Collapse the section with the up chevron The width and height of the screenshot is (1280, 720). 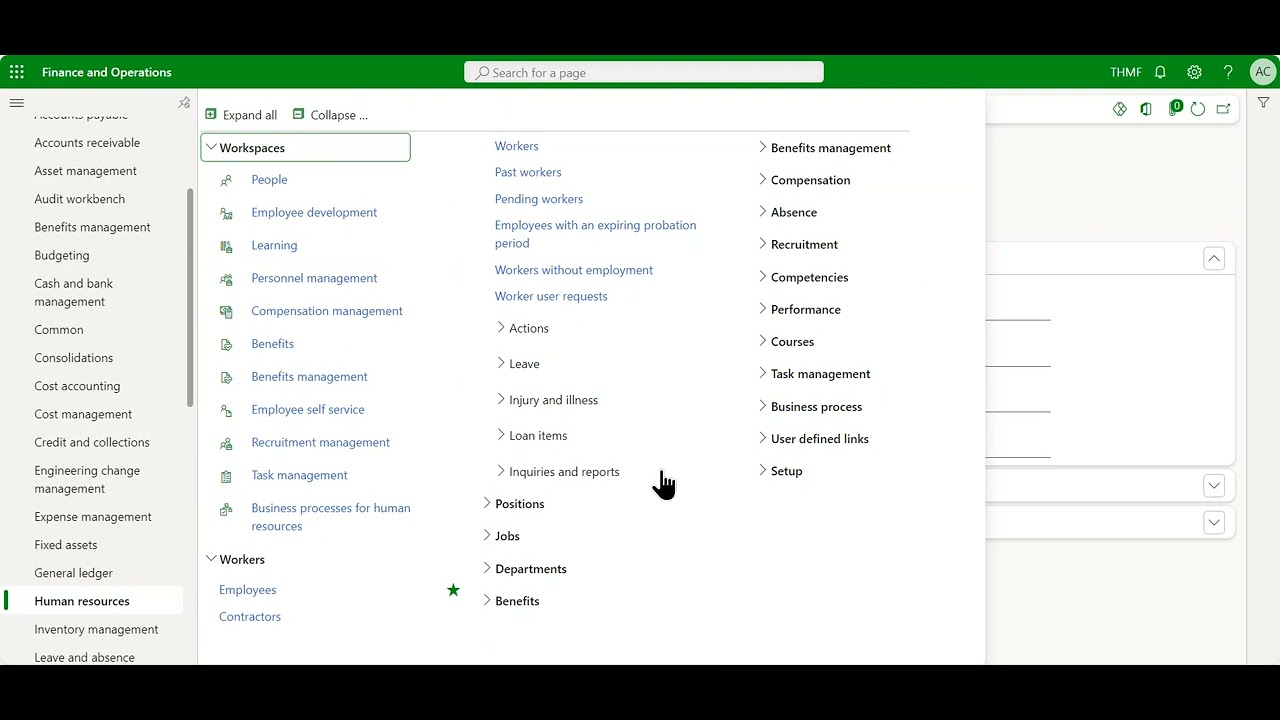tap(1214, 259)
